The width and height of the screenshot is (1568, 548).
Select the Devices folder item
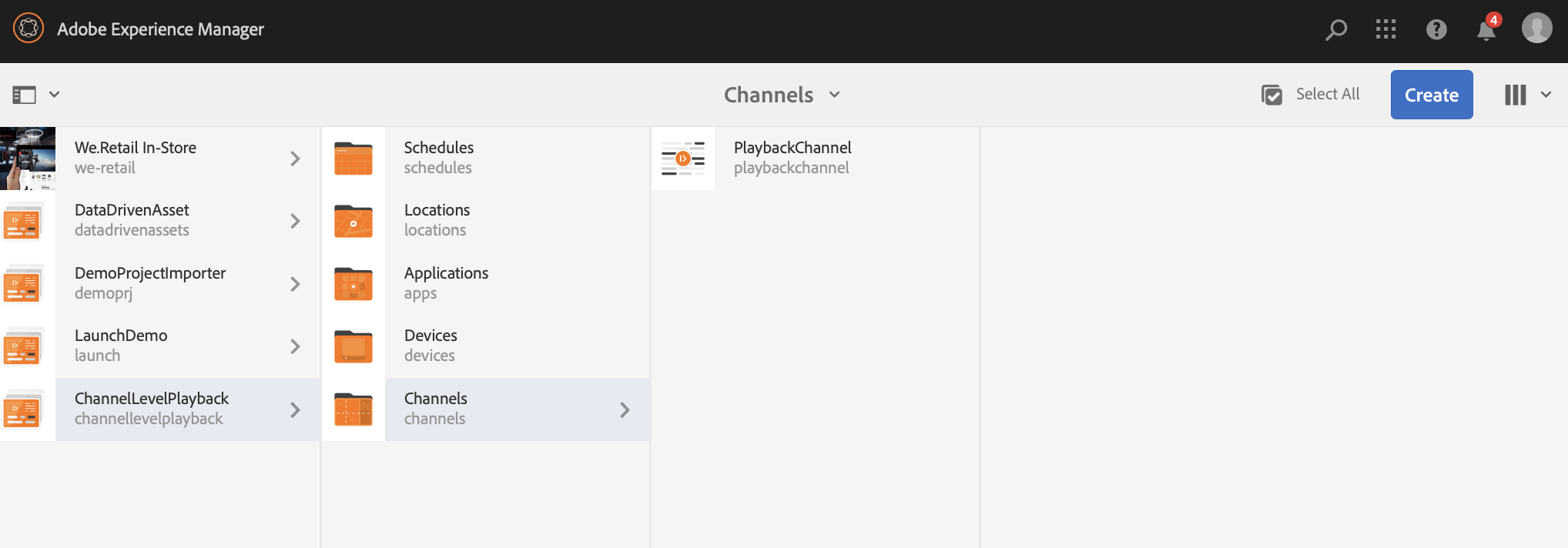click(431, 346)
